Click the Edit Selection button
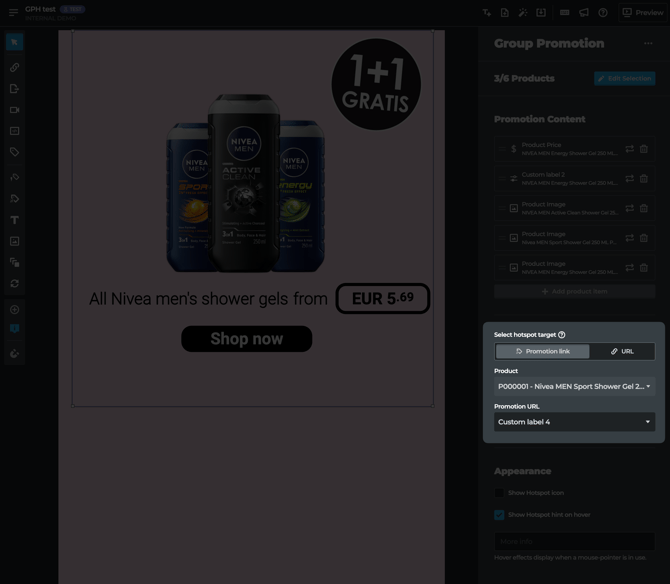Screen dimensions: 670x584 [x=625, y=79]
